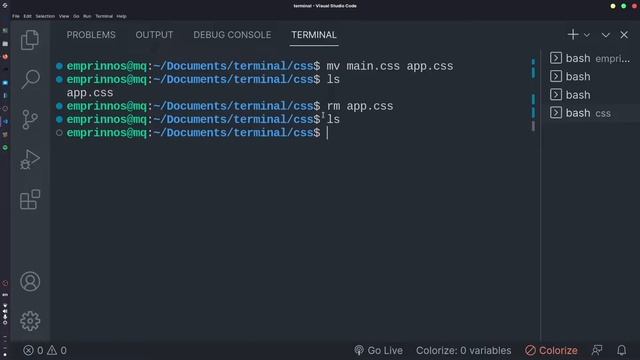Click the terminal scrollbar overview ruler
This screenshot has height=360, width=640.
[533, 95]
